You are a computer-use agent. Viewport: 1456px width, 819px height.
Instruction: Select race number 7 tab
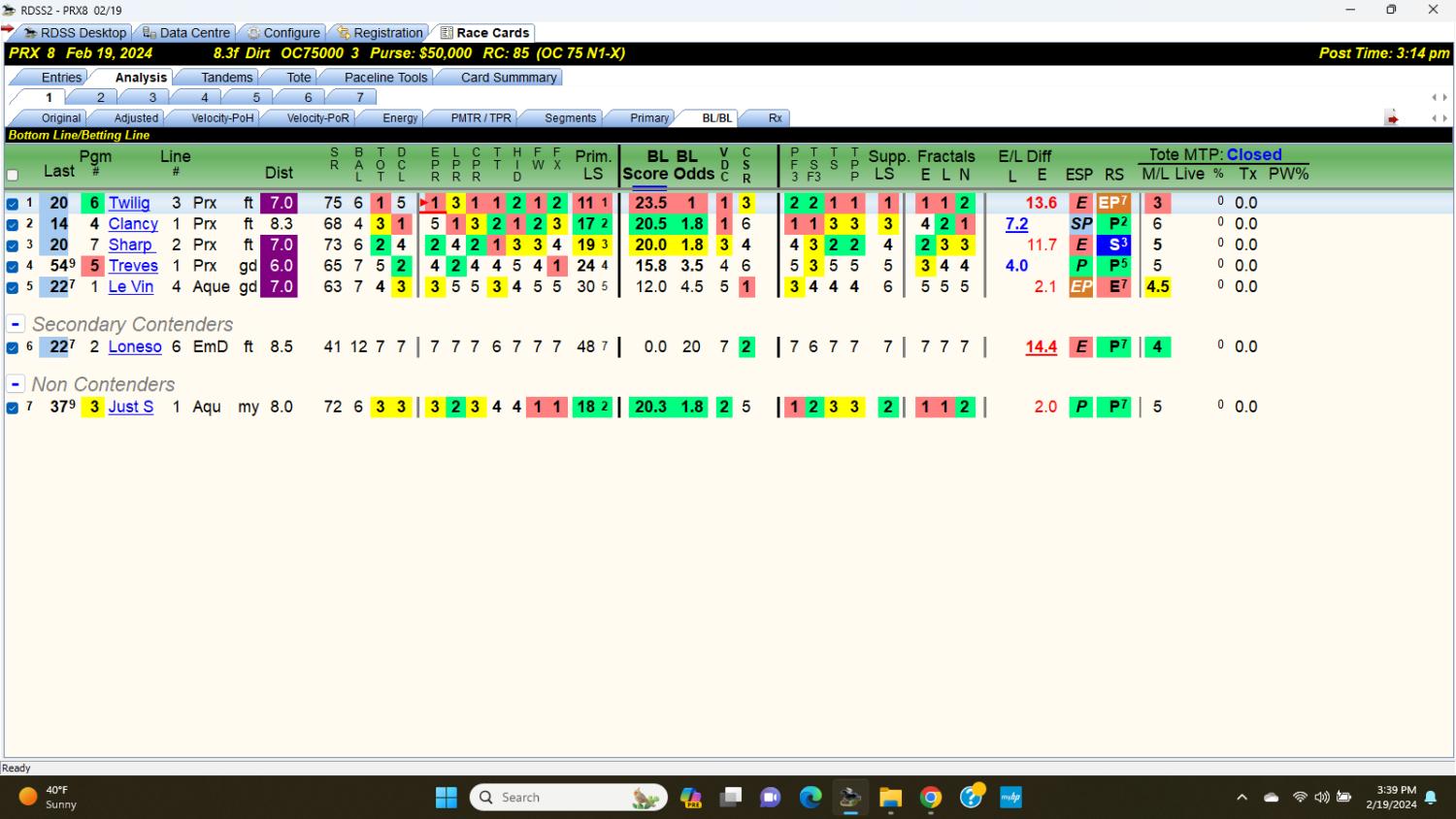point(360,97)
